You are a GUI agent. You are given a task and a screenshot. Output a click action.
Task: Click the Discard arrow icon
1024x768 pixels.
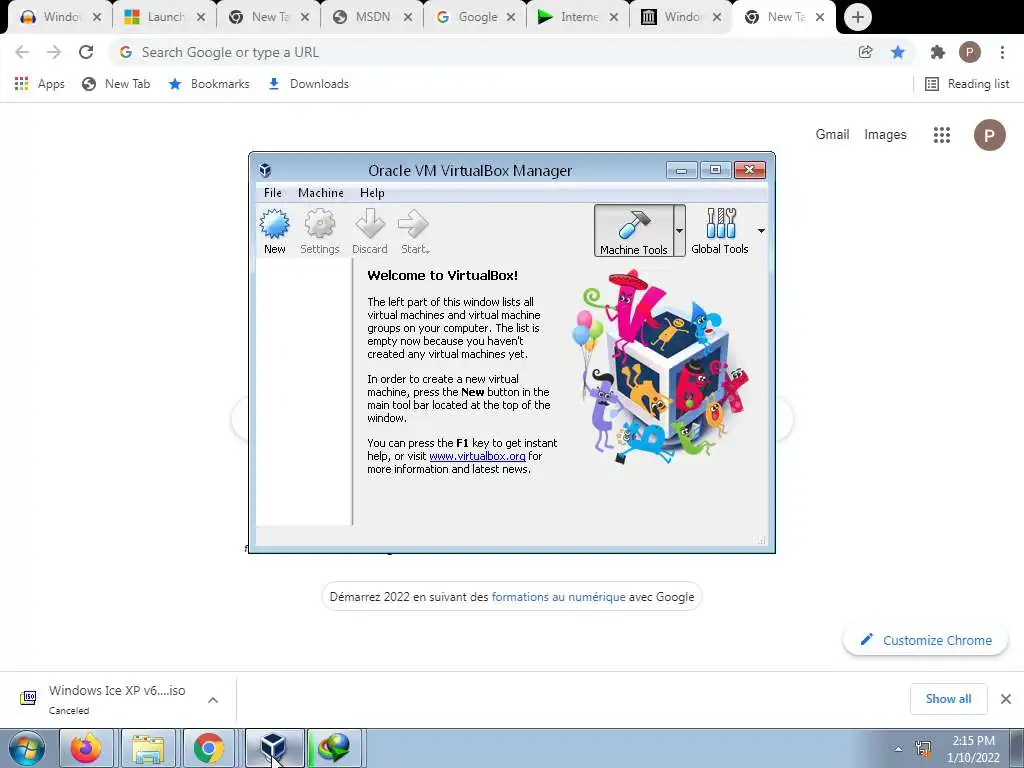tap(370, 231)
